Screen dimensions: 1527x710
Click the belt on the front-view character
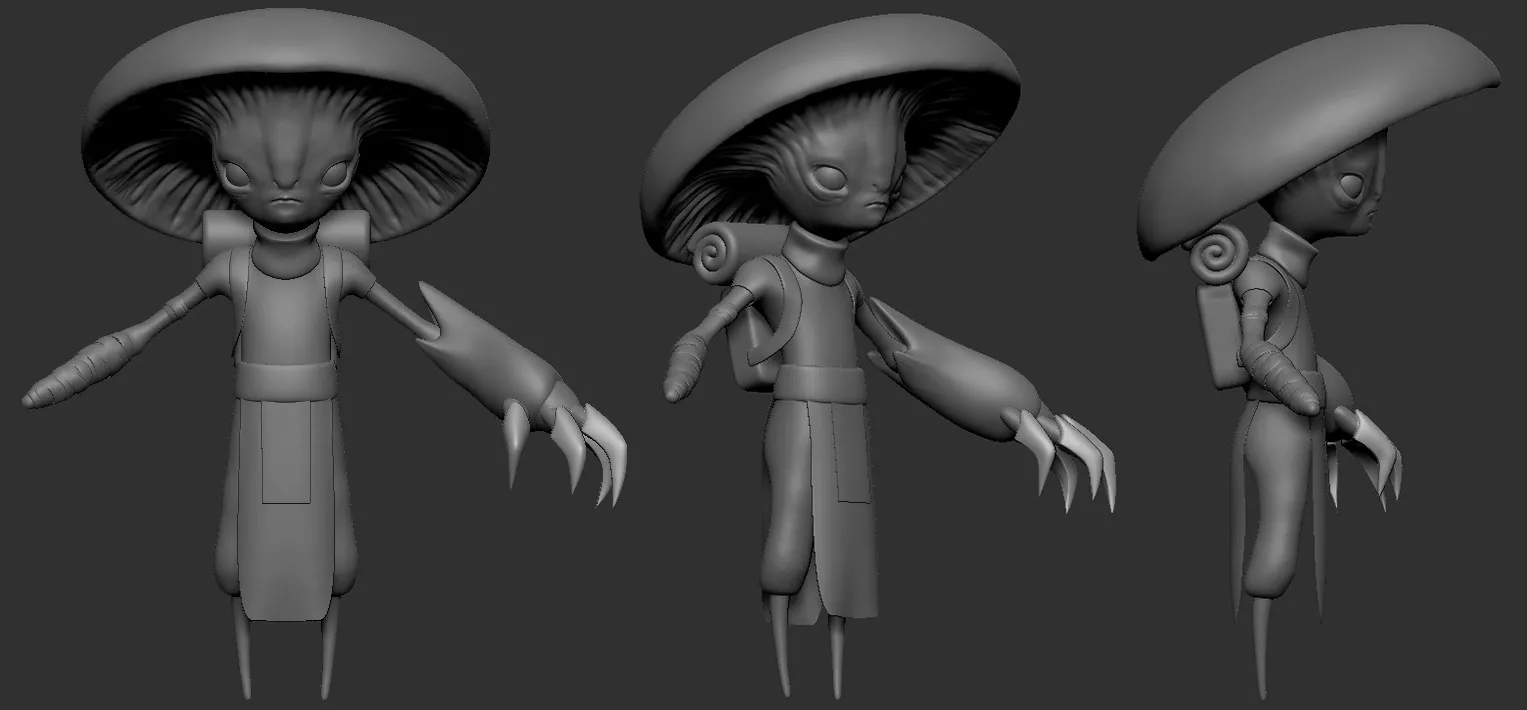click(286, 378)
